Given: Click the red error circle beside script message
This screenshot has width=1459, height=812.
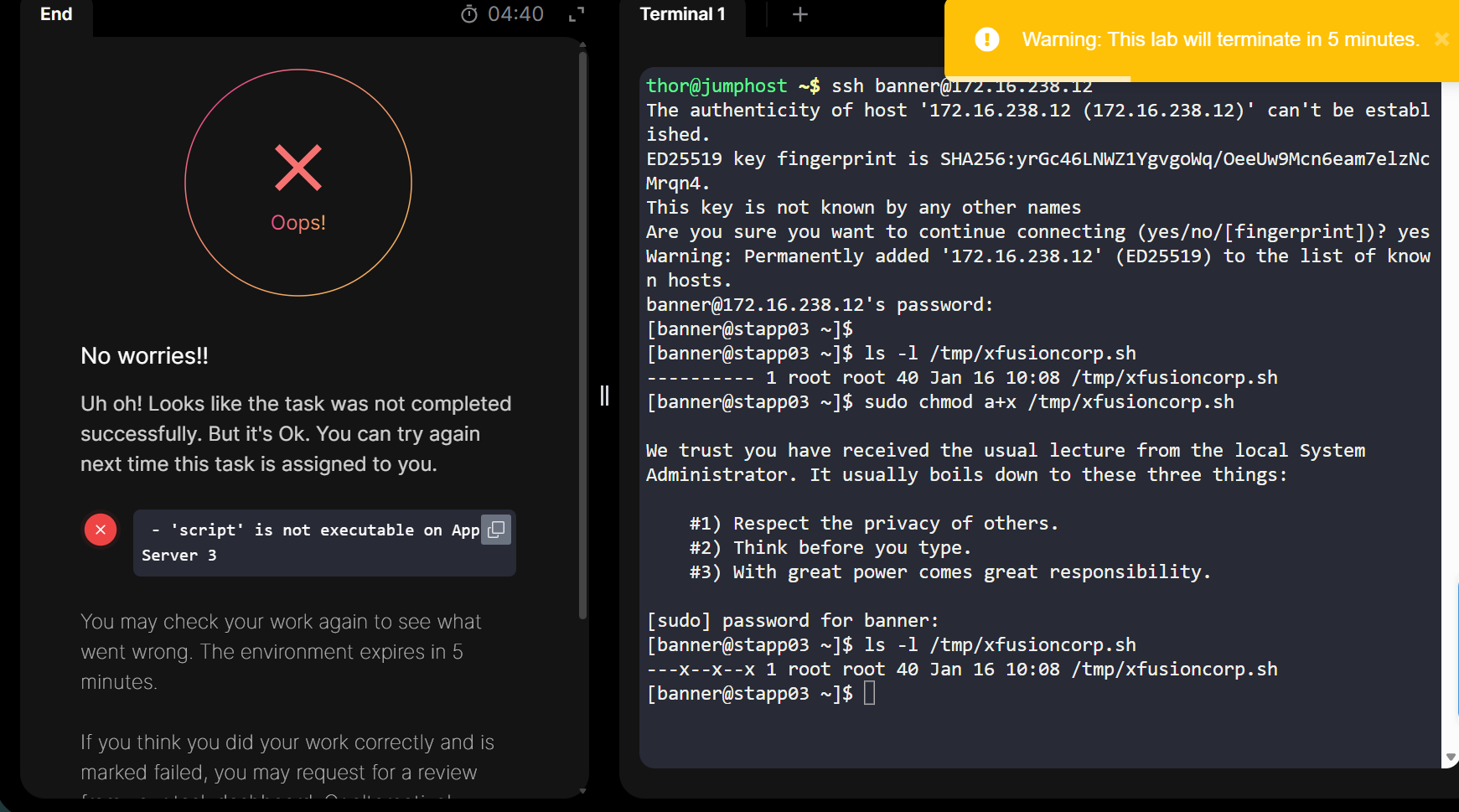Looking at the screenshot, I should coord(101,530).
